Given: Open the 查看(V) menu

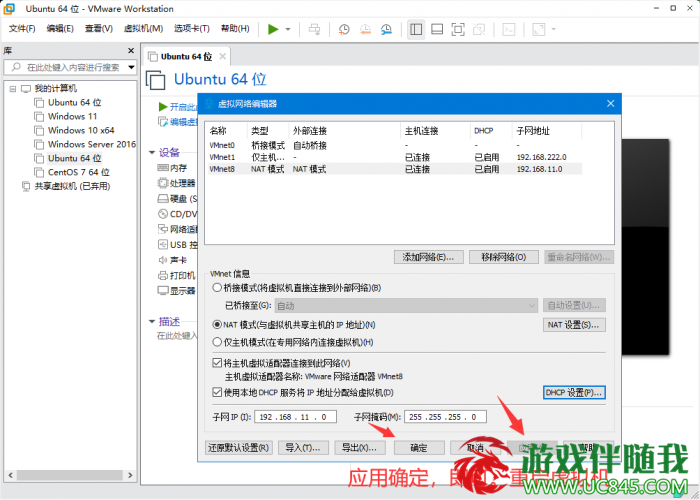Looking at the screenshot, I should coord(99,29).
